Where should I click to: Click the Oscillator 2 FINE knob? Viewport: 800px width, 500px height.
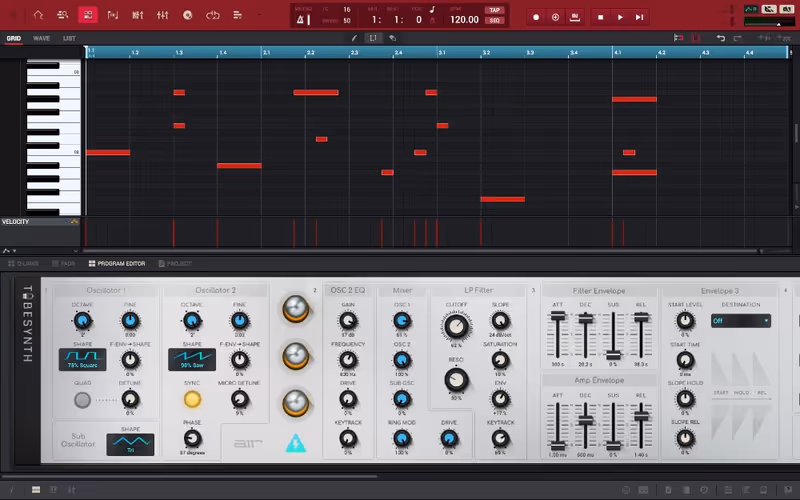240,321
